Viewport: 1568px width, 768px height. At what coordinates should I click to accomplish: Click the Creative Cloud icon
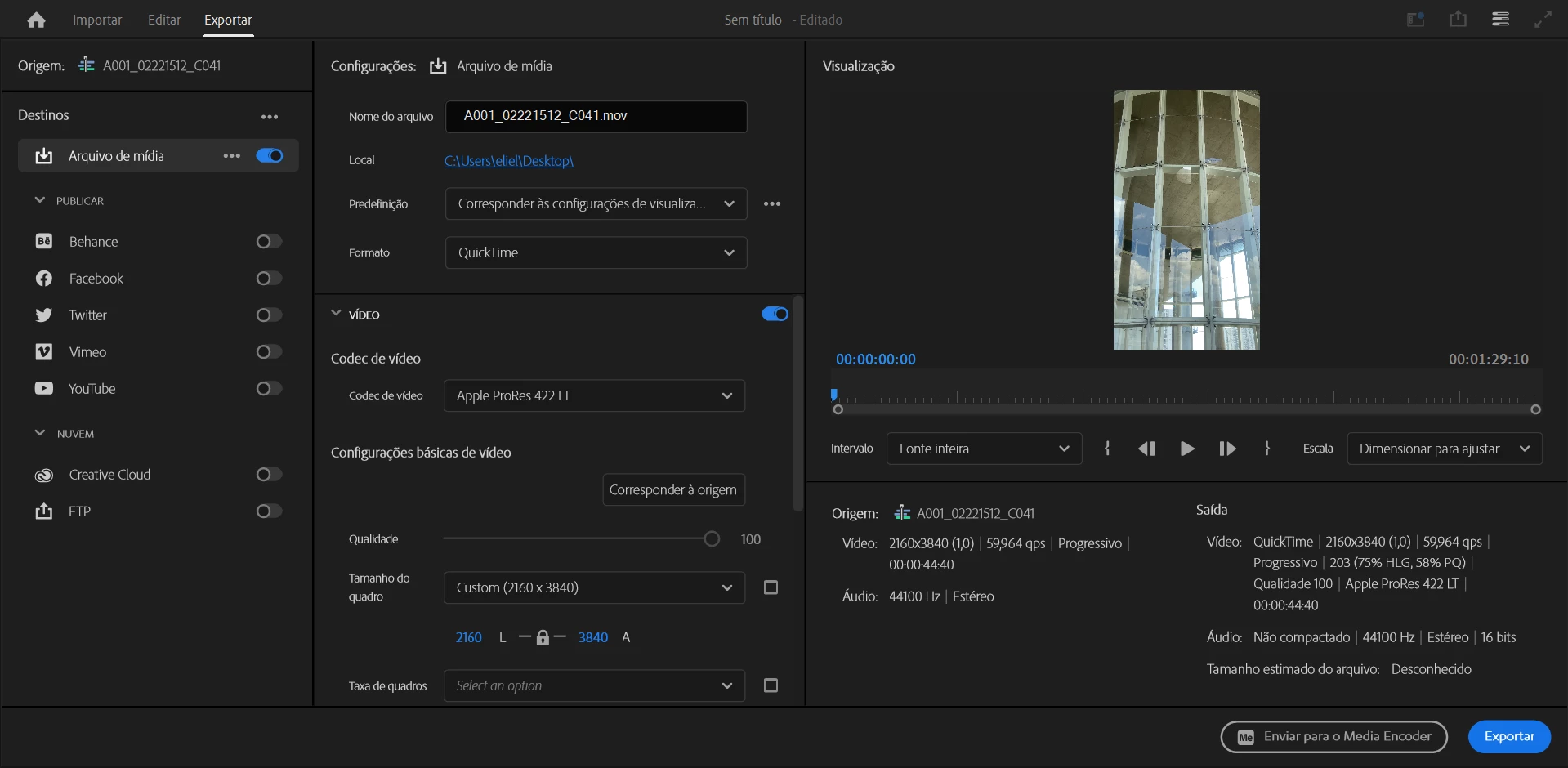pos(44,475)
